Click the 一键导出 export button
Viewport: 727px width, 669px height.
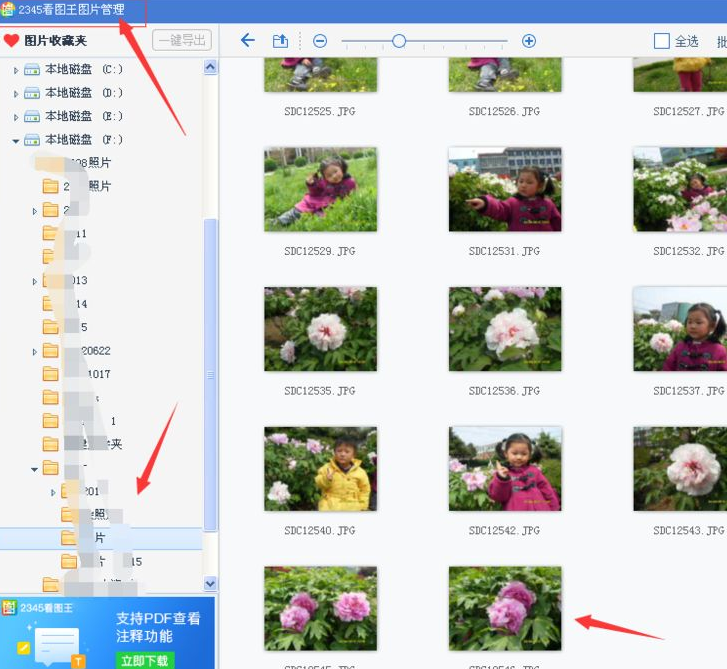(x=181, y=41)
